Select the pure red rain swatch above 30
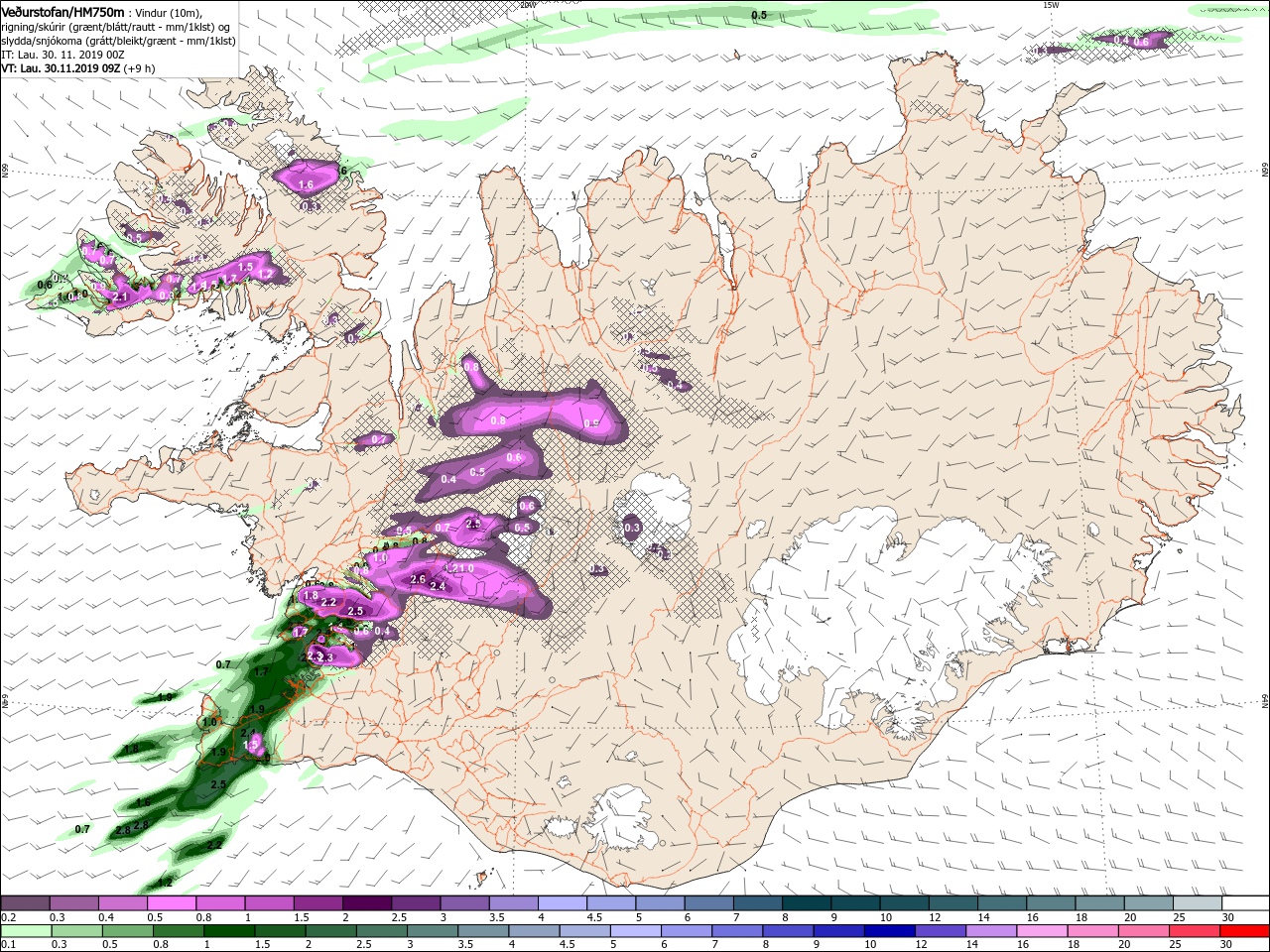Image resolution: width=1270 pixels, height=952 pixels. point(1243,931)
